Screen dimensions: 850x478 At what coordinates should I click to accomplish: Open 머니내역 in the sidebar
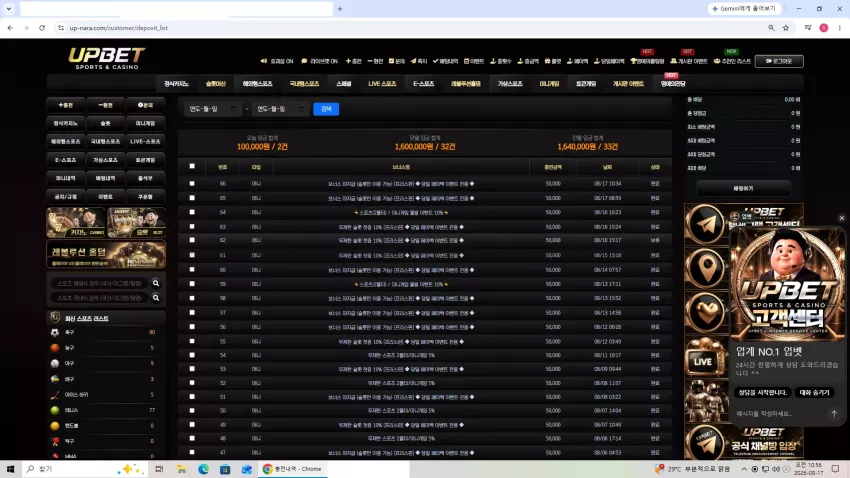66,178
